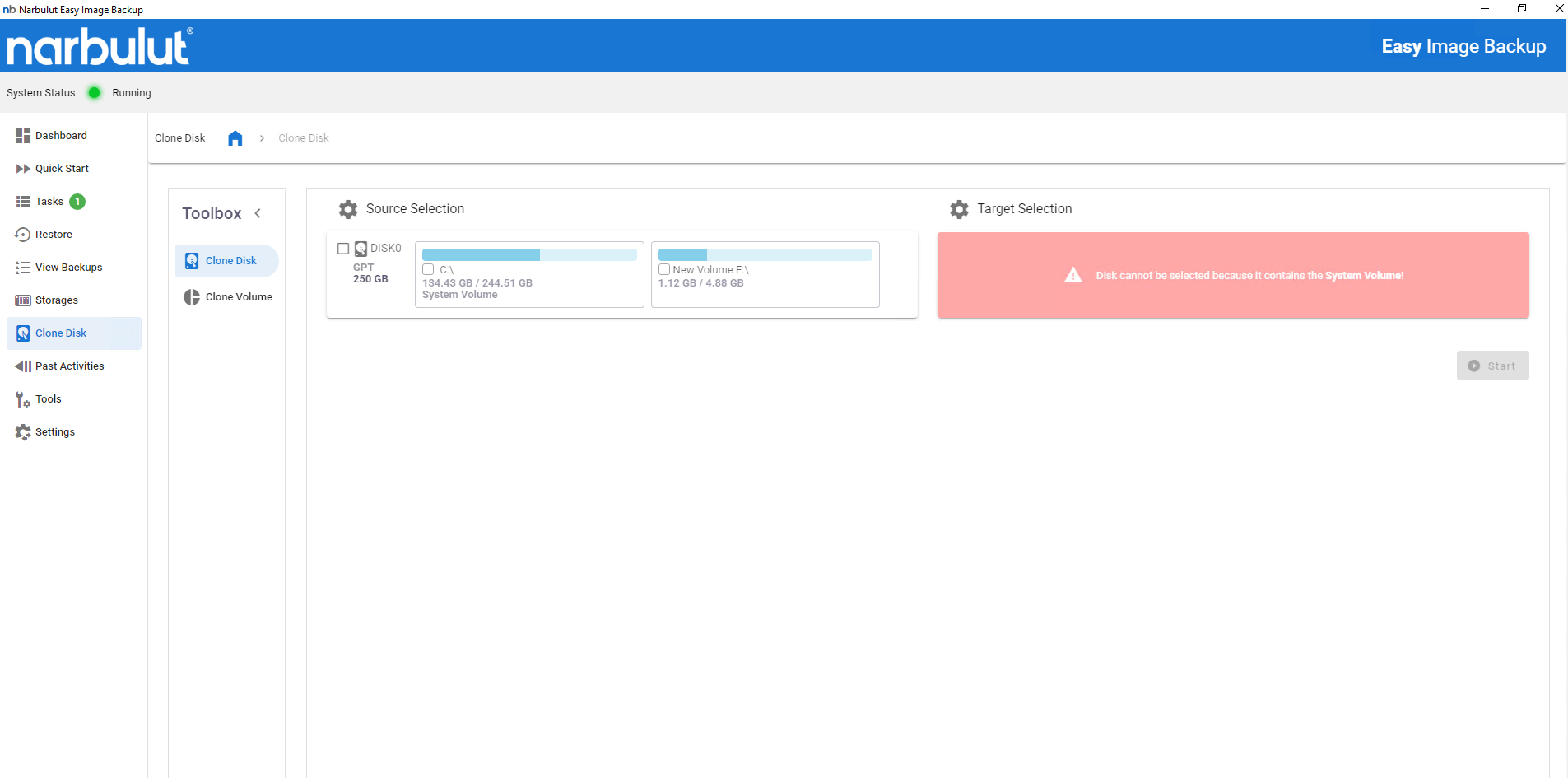The height and width of the screenshot is (778, 1568).
Task: Open Tasks with the badge count
Action: point(50,202)
